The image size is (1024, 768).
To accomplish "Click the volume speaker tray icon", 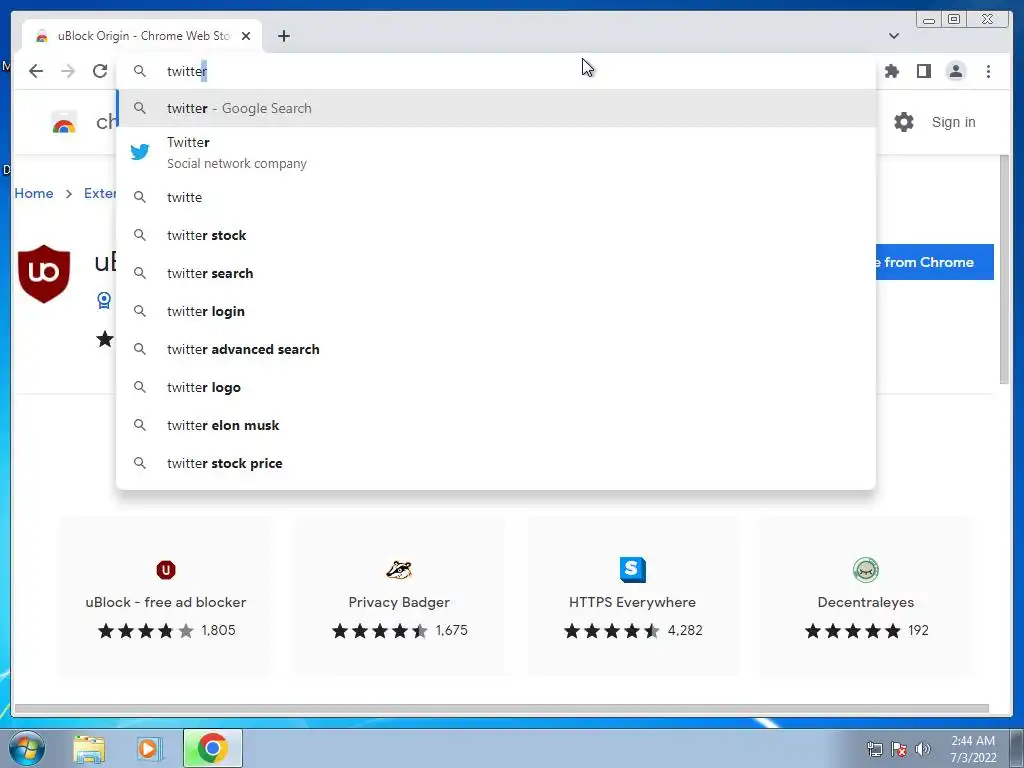I will (923, 749).
